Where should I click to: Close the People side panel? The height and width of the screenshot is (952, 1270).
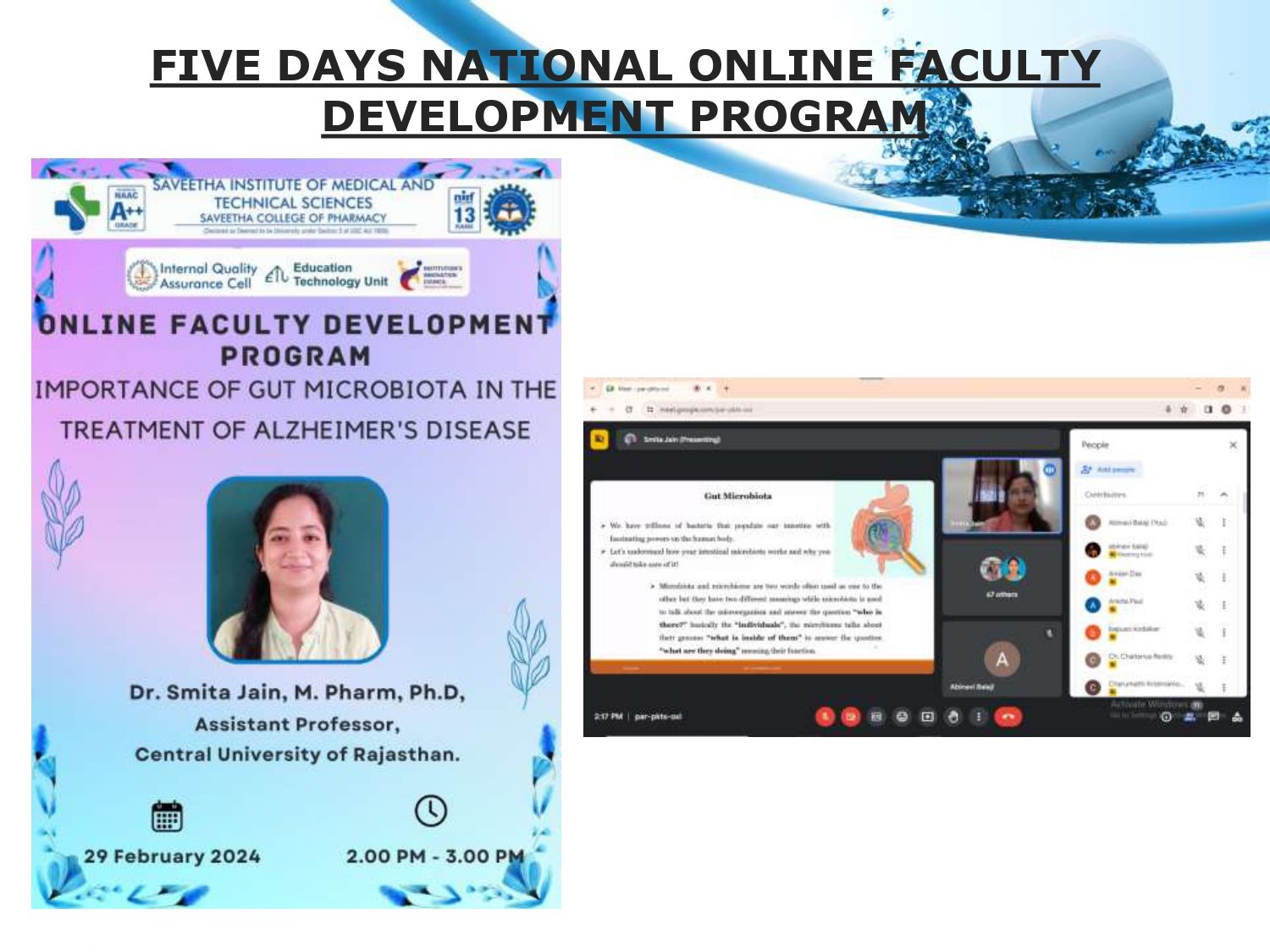coord(1233,445)
